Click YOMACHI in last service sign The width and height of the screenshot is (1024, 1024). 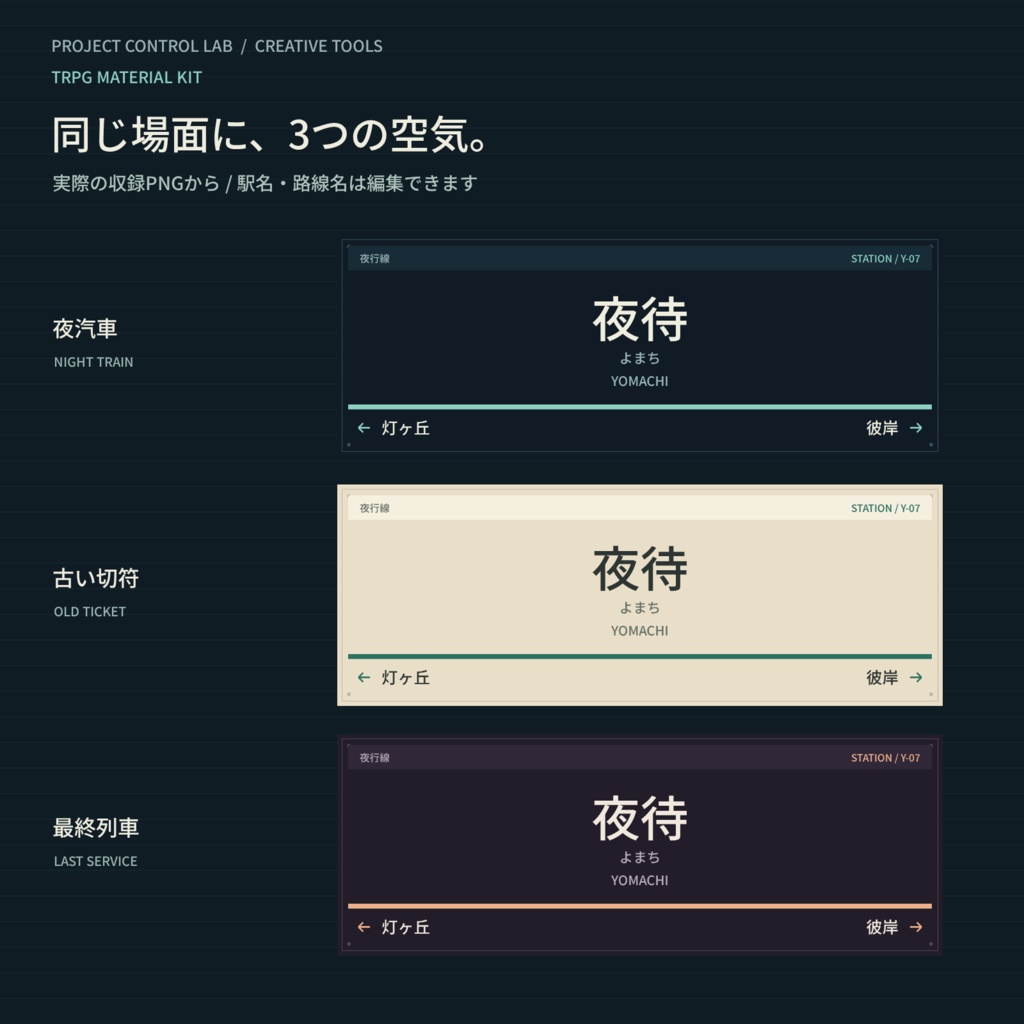(639, 880)
